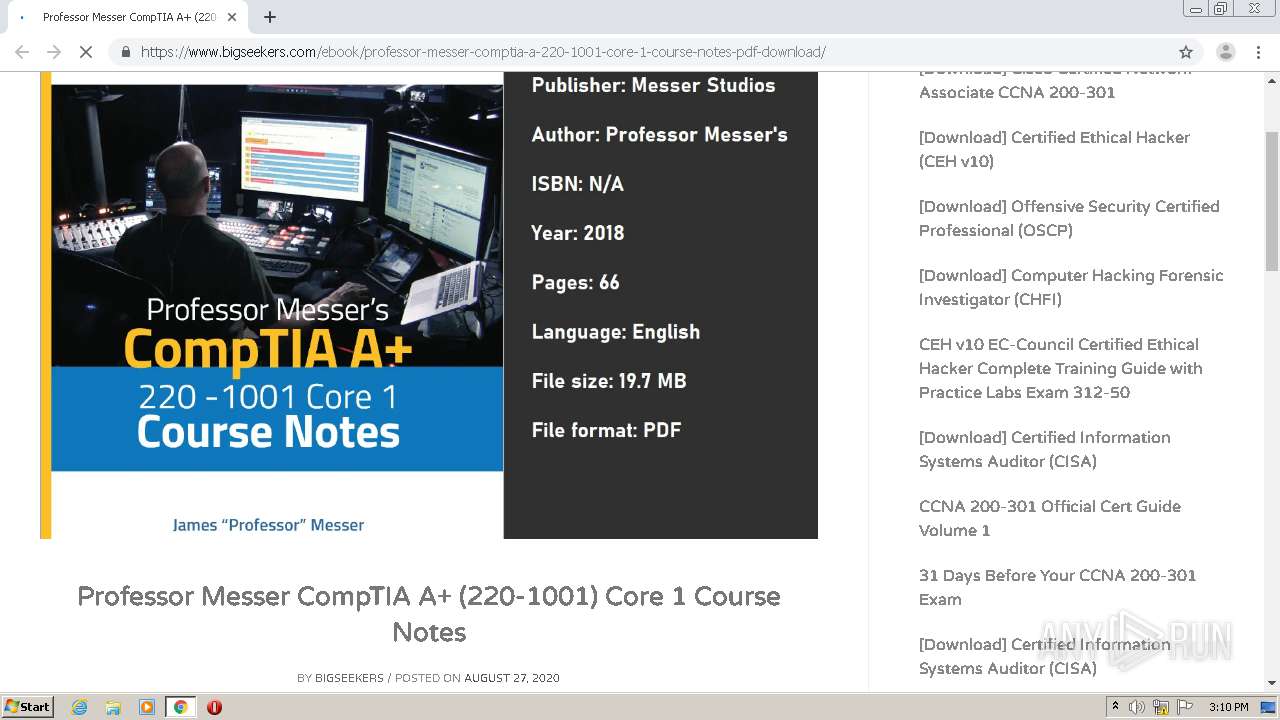The width and height of the screenshot is (1280, 720).
Task: Go back to the previous page
Action: click(x=22, y=52)
